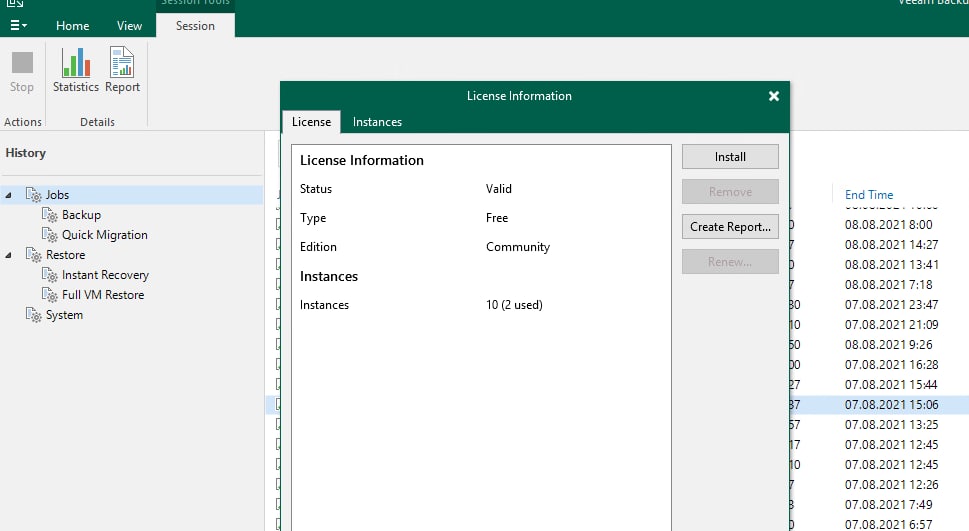Select Restore tree item
Image resolution: width=969 pixels, height=531 pixels.
point(66,255)
